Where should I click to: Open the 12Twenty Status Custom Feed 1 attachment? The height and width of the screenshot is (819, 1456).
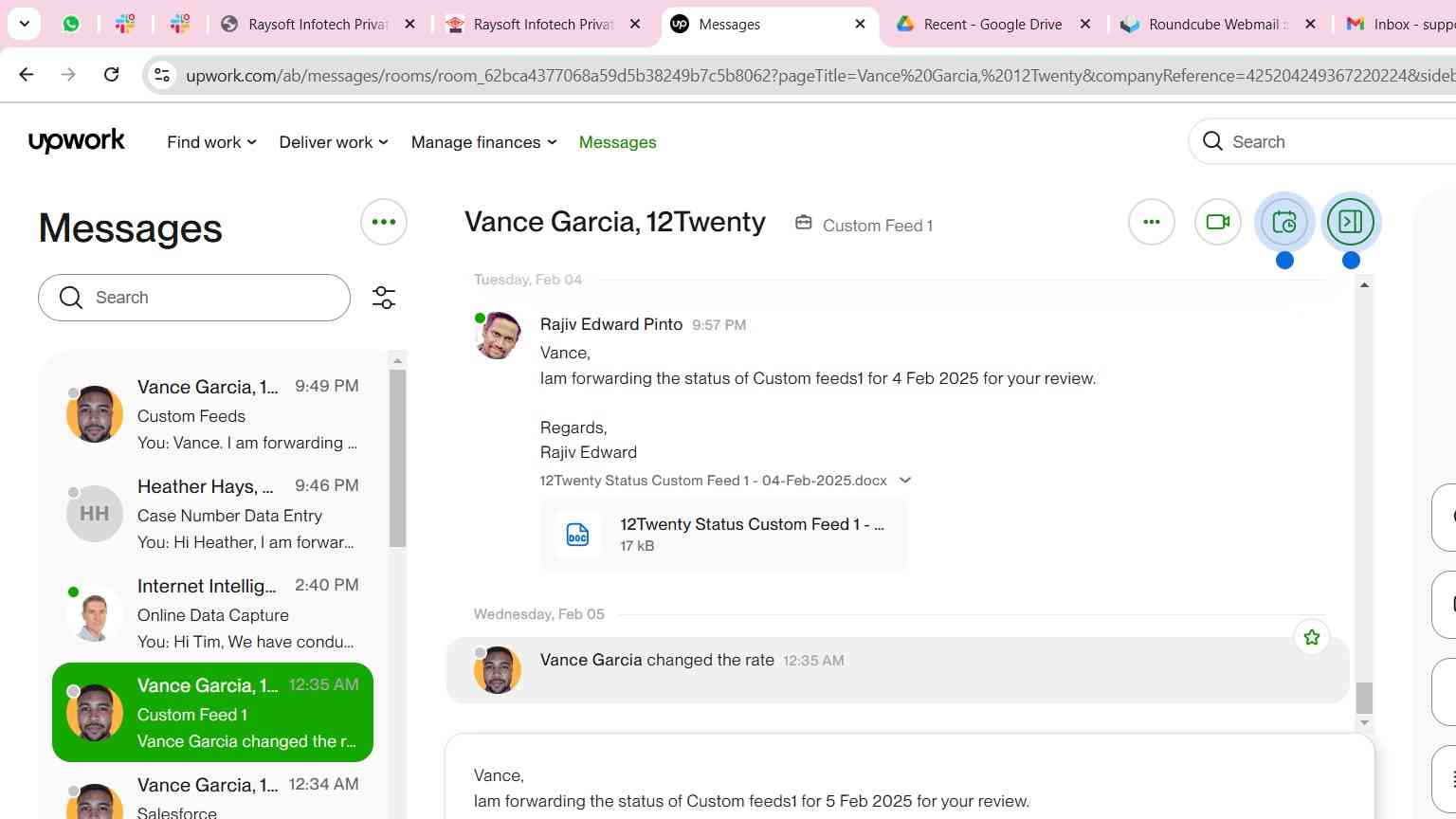point(724,534)
